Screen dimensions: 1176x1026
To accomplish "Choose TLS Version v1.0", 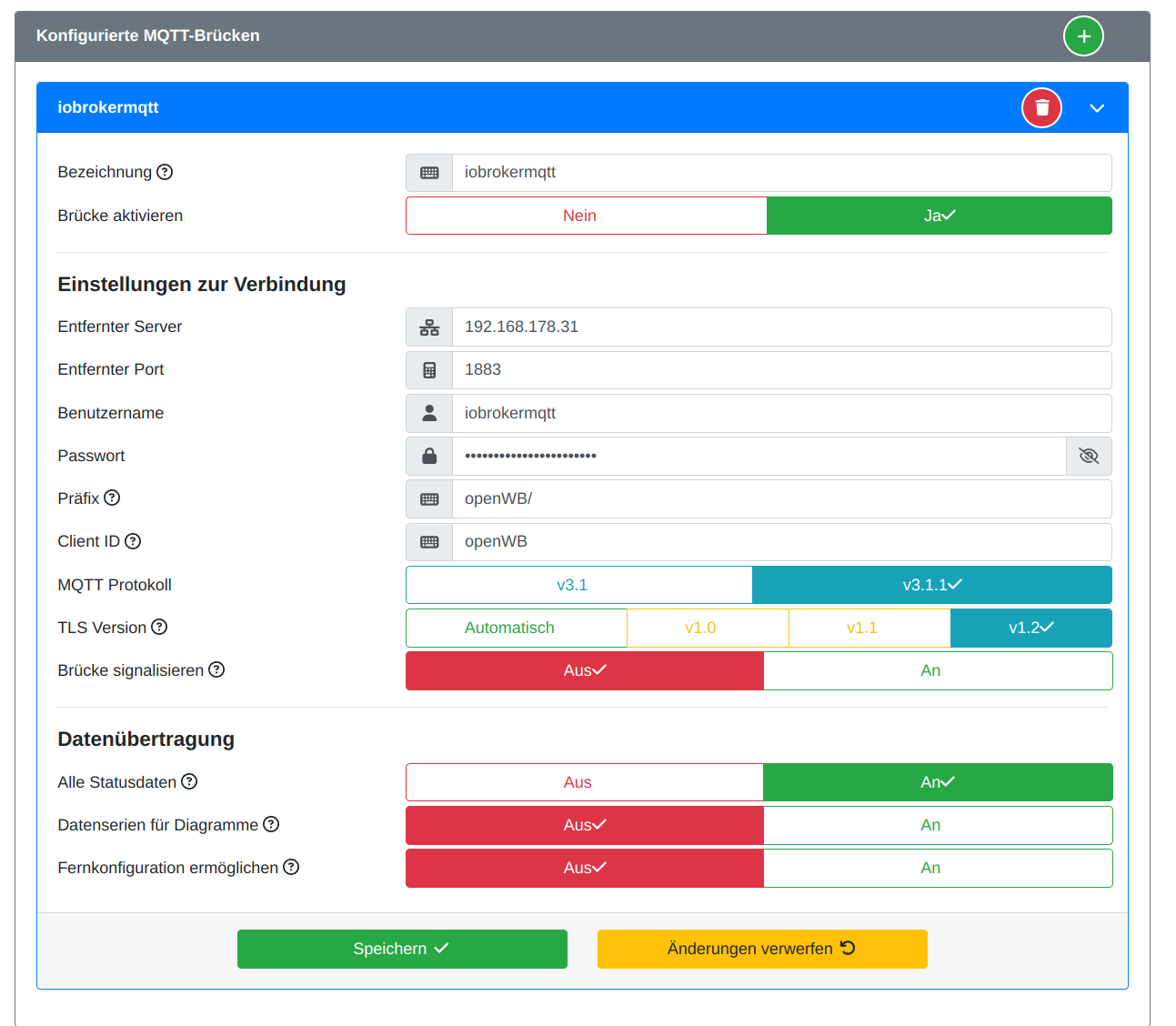I will tap(709, 628).
